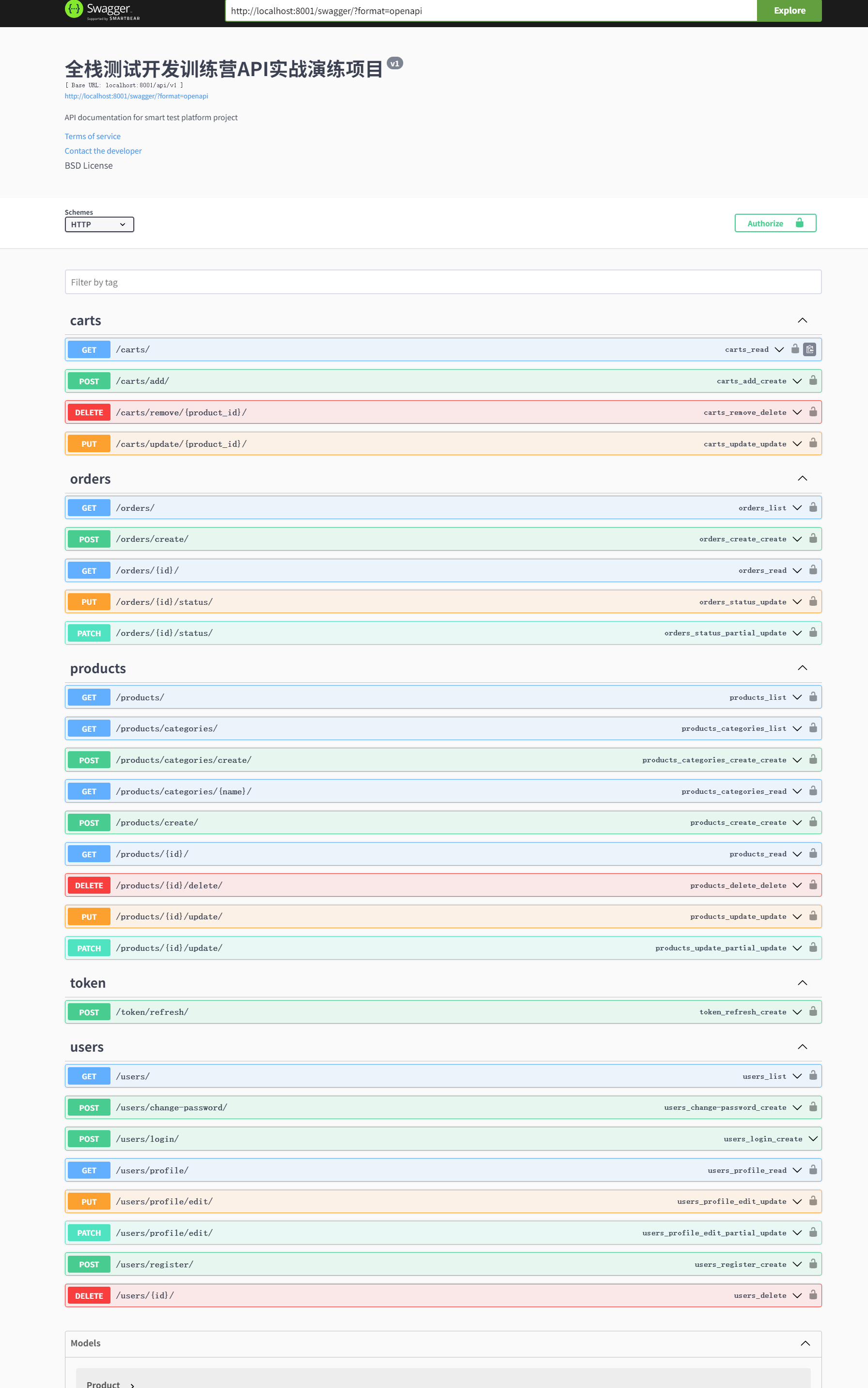
Task: Open the POST /orders/create/ path
Action: point(152,539)
